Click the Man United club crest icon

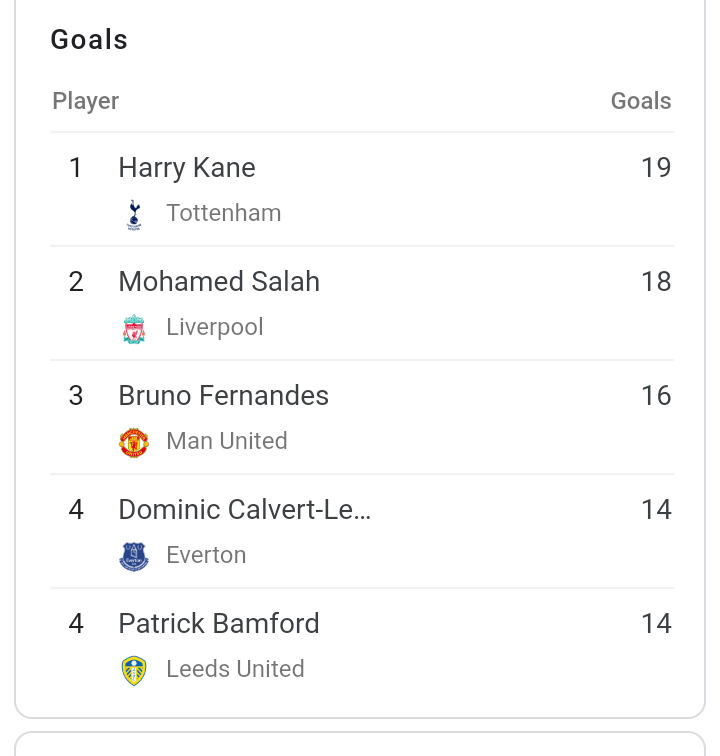134,443
